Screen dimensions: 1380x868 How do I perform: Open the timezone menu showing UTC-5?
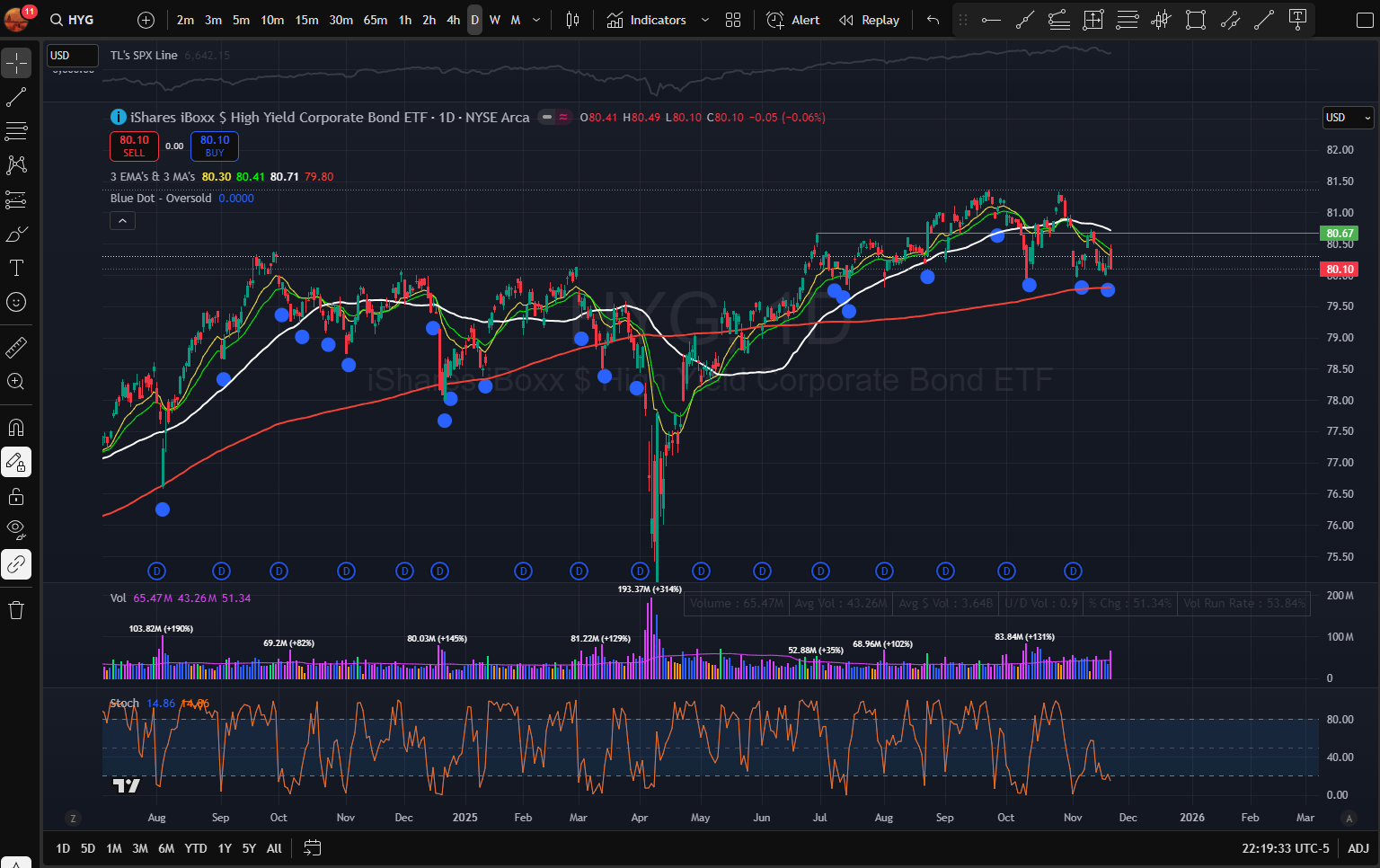1286,848
